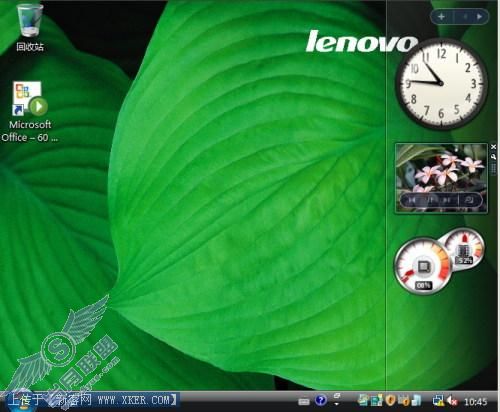
Task: Open the orange security shield tray icon
Action: coord(390,400)
